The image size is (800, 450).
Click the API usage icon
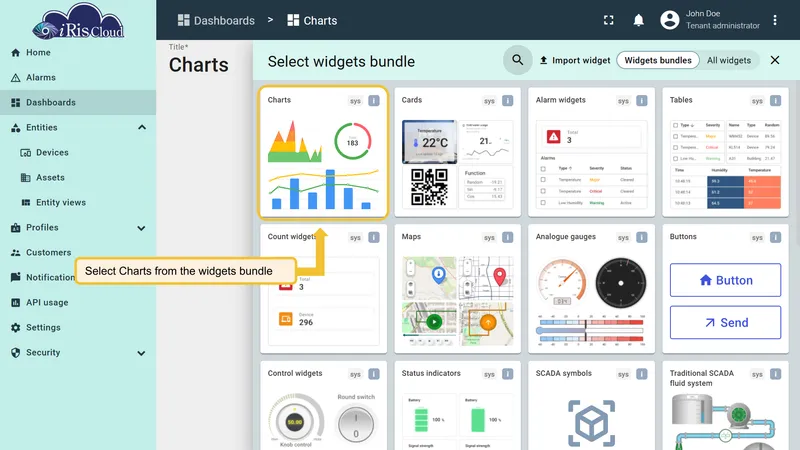point(15,303)
